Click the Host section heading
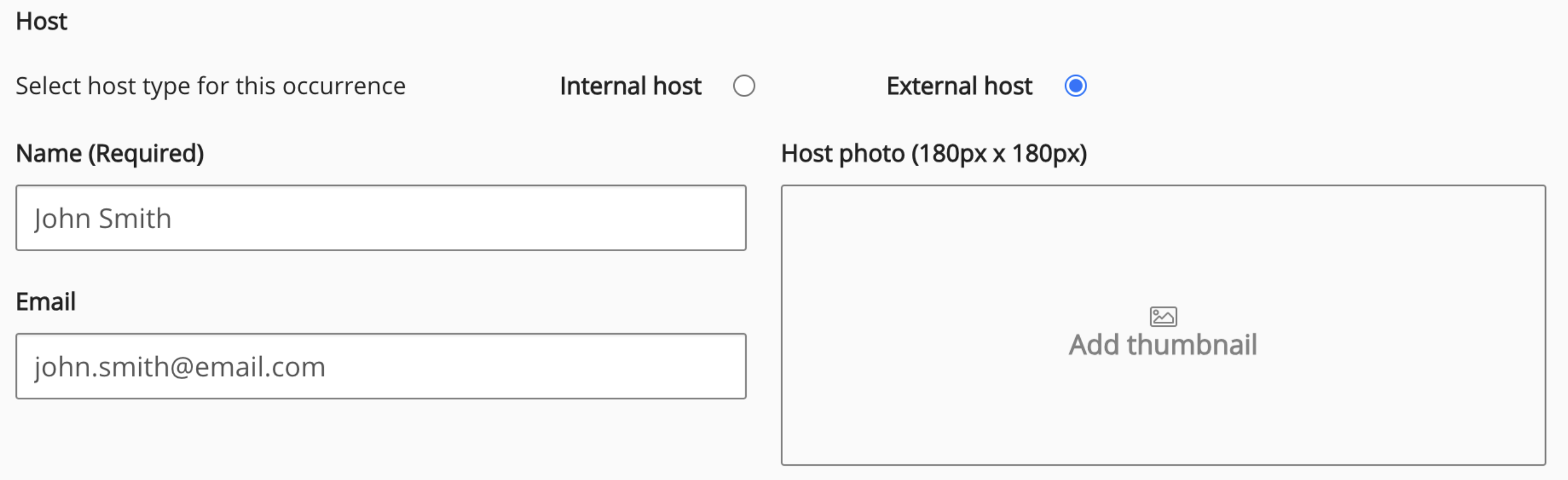The image size is (1568, 480). tap(41, 22)
